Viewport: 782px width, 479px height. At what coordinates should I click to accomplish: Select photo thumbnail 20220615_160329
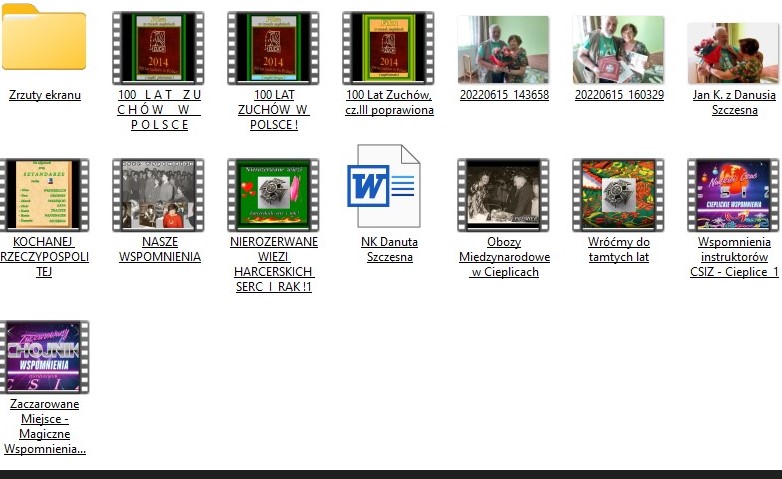pos(618,49)
